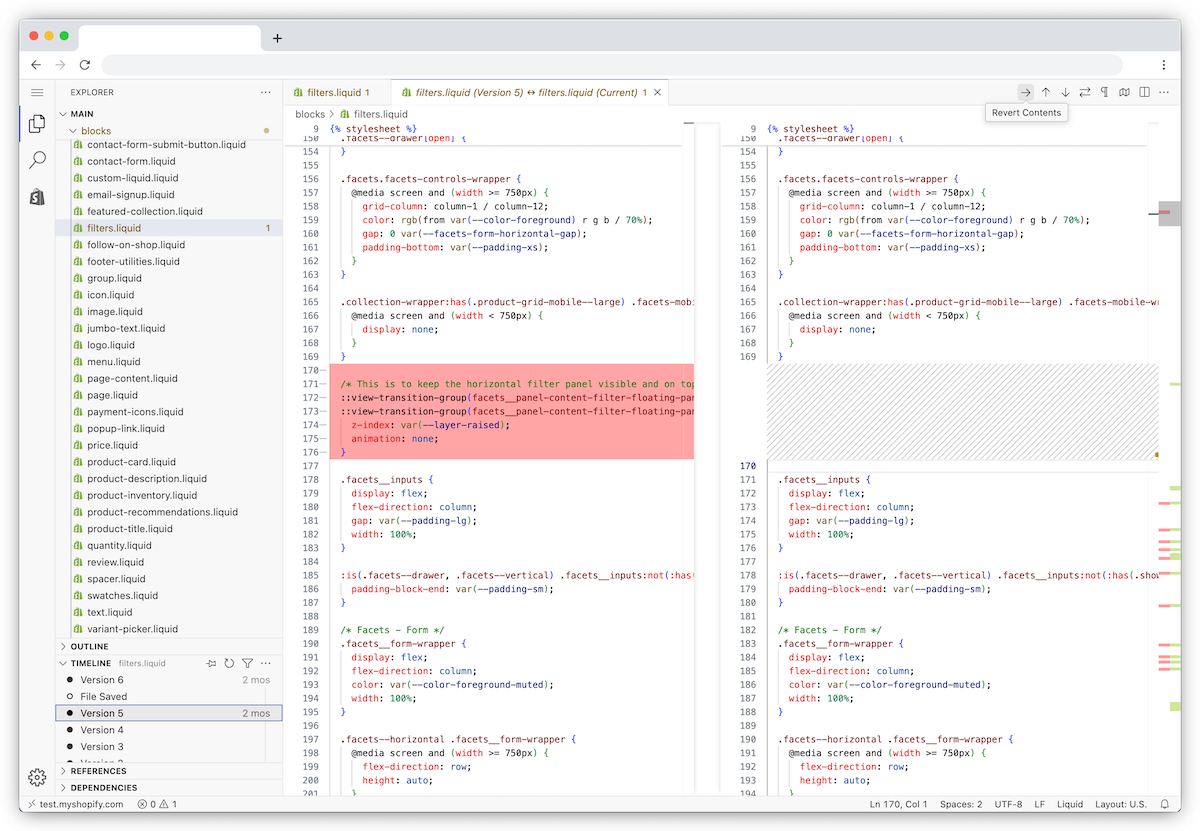
Task: Click Ln 170, Col 1 status item
Action: (x=899, y=804)
